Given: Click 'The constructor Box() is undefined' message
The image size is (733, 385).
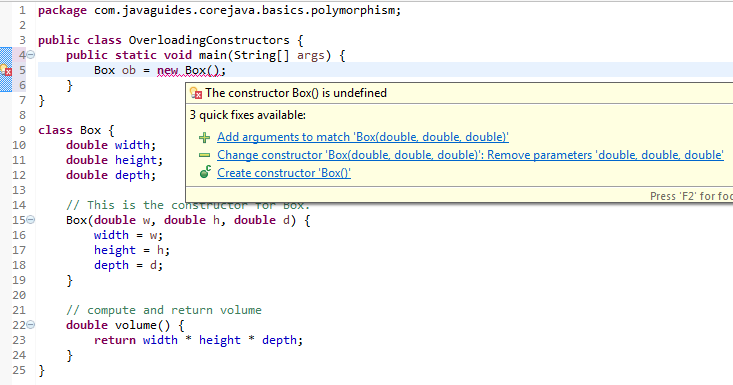Looking at the screenshot, I should coord(295,93).
